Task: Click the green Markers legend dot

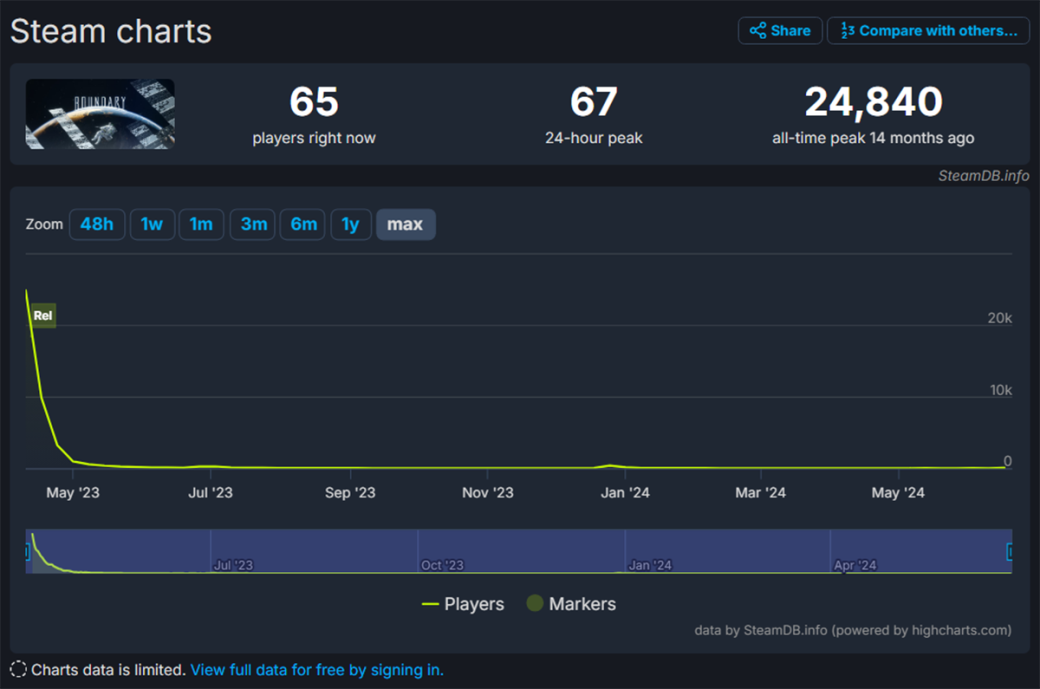Action: (x=535, y=603)
